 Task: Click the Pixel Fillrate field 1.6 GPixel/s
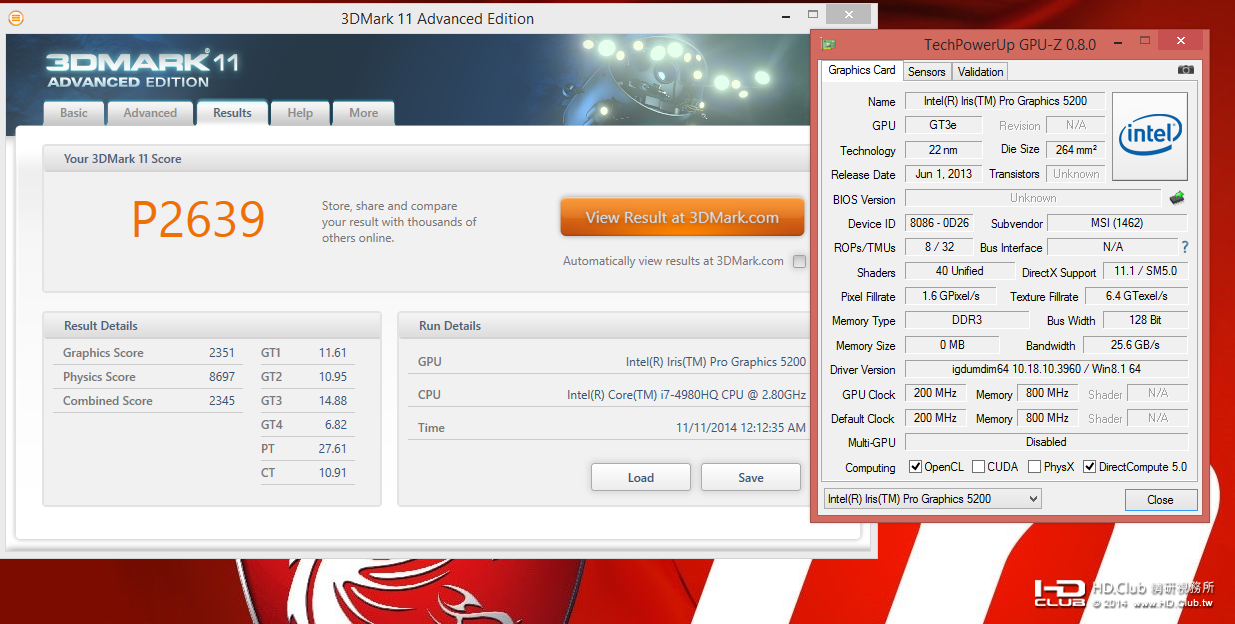click(x=950, y=296)
